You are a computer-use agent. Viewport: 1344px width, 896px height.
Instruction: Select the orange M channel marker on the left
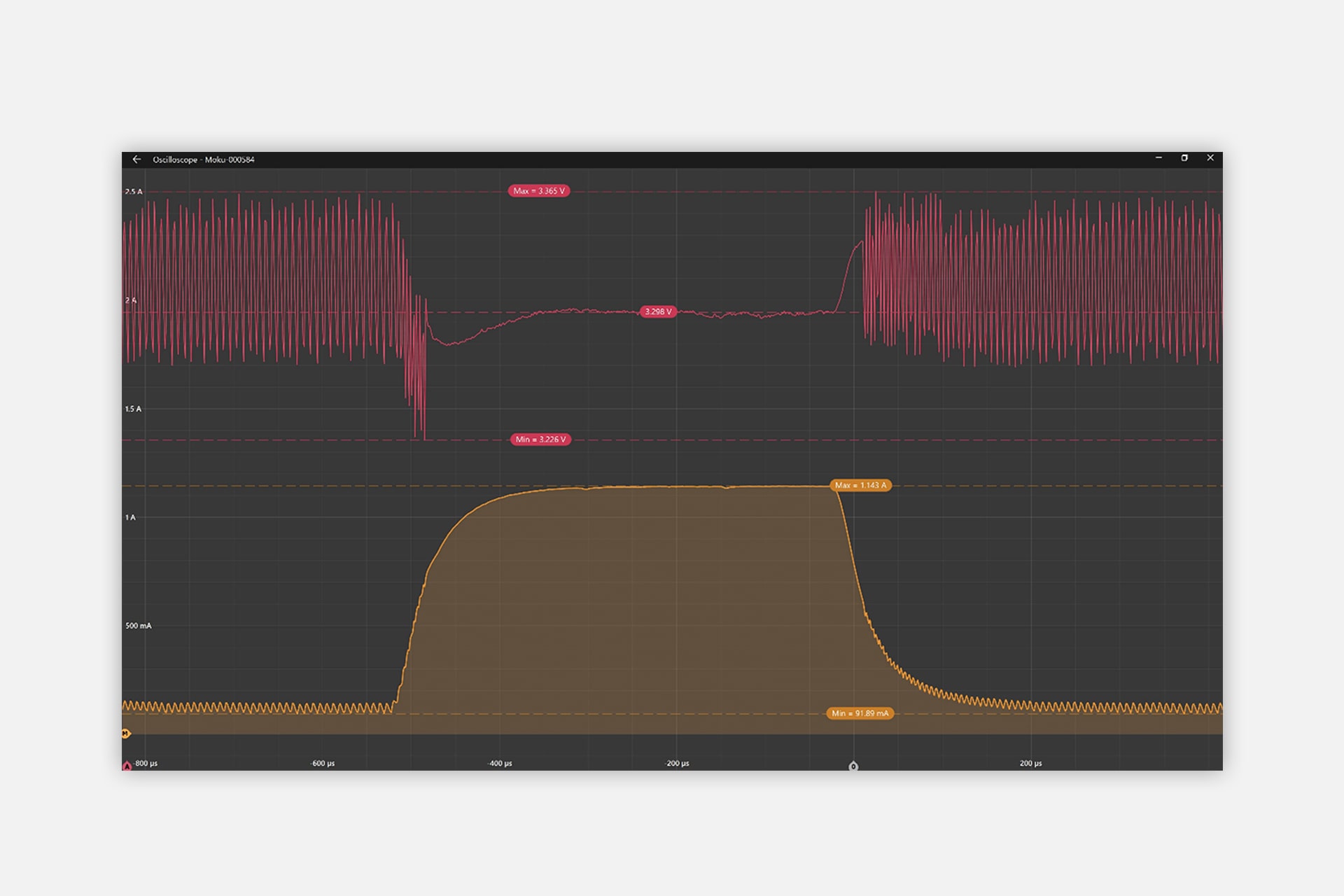125,734
